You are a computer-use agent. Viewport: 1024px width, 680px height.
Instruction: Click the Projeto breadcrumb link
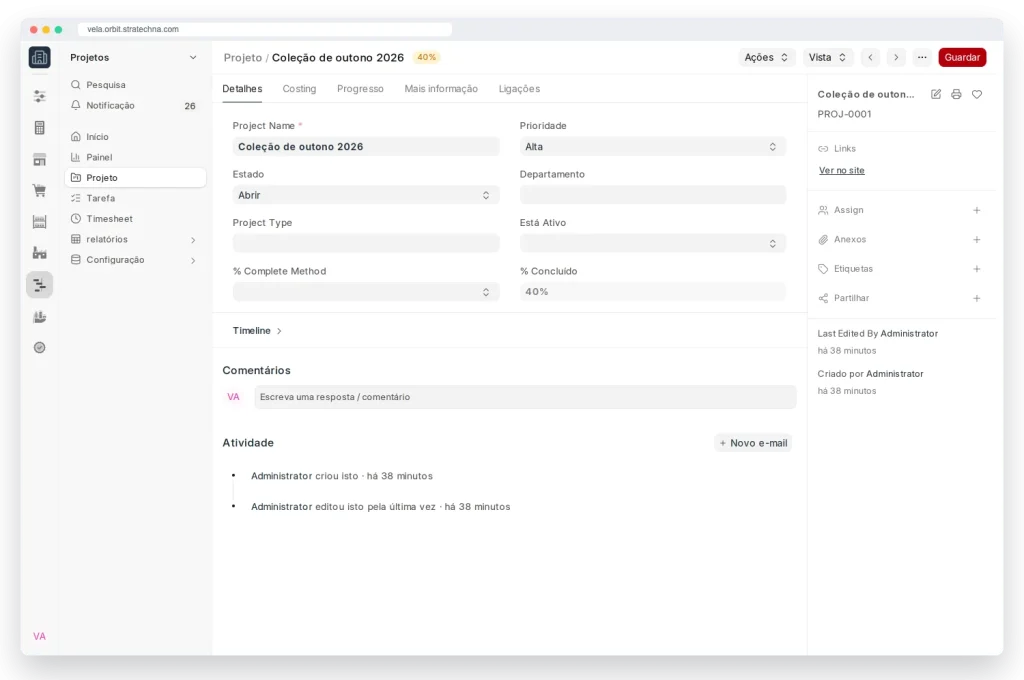[x=242, y=57]
